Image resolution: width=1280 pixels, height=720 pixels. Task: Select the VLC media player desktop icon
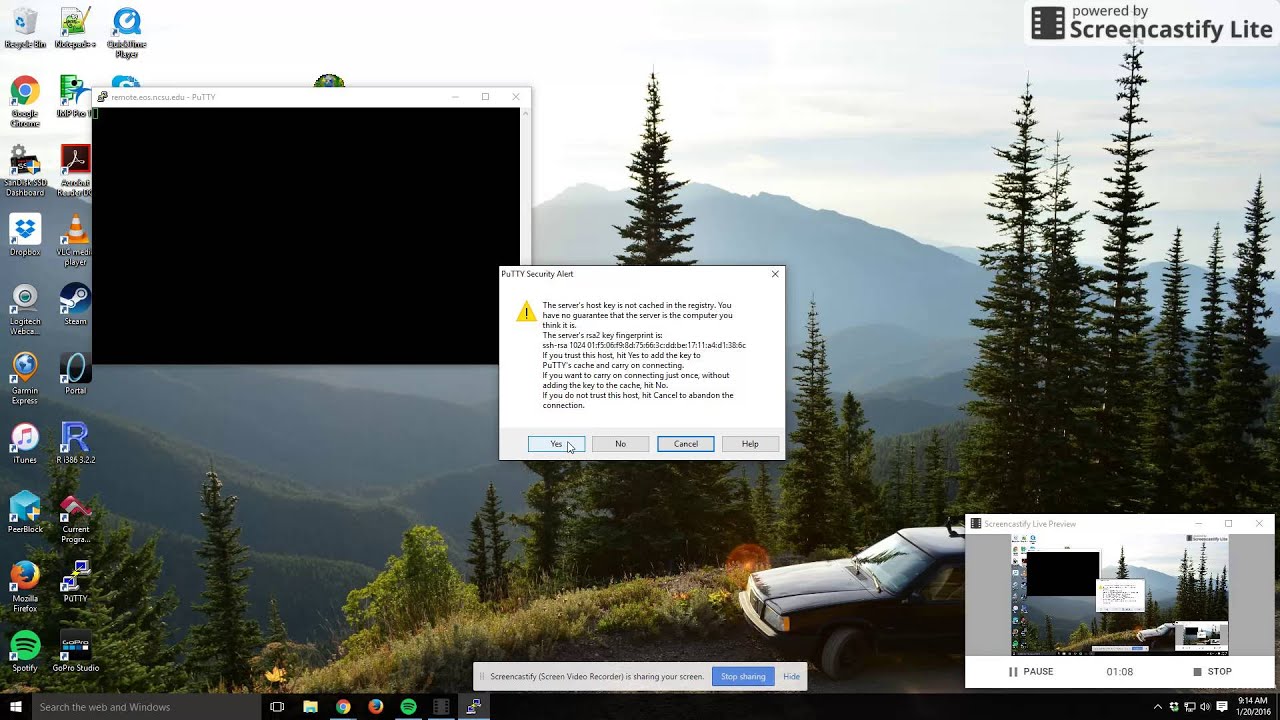pos(75,240)
